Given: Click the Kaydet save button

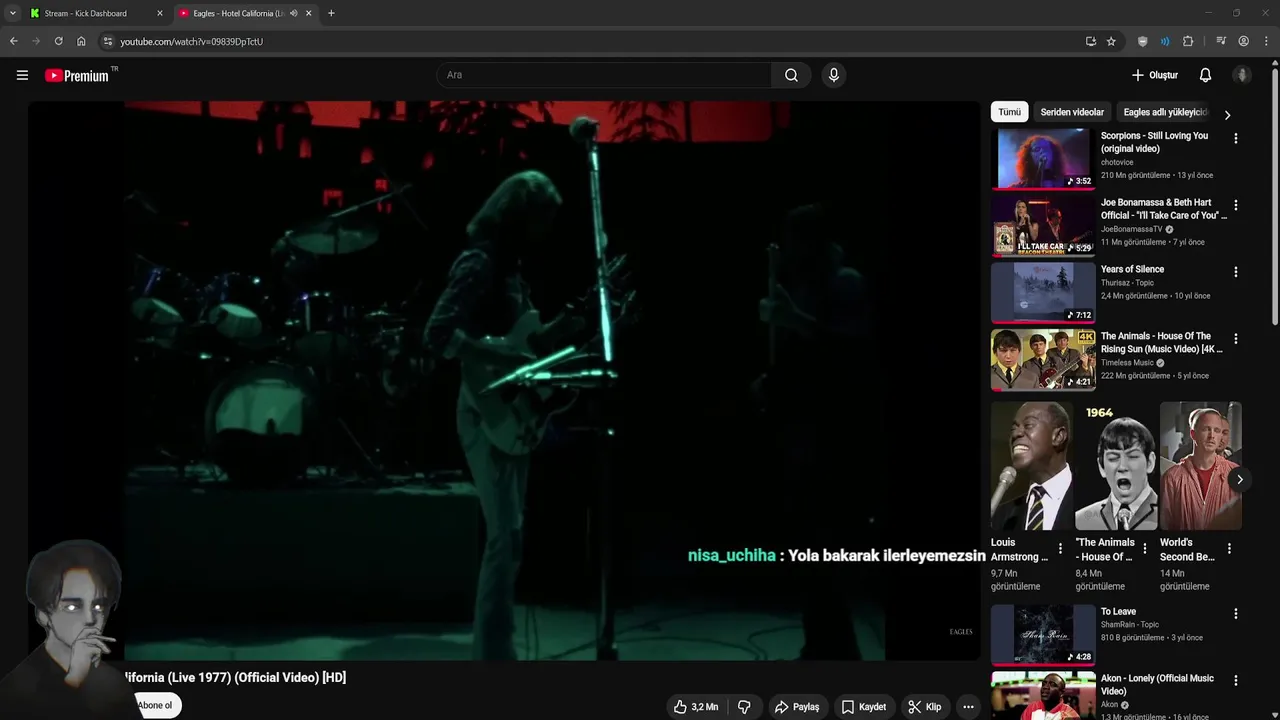Looking at the screenshot, I should point(864,707).
